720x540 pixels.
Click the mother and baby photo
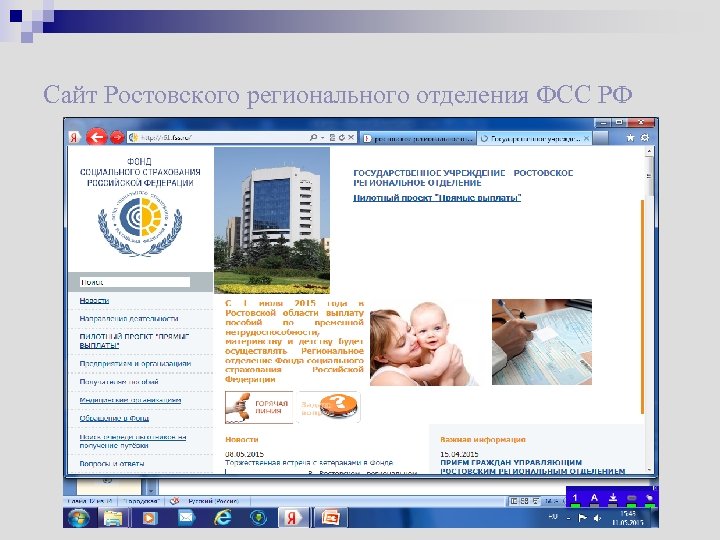coord(424,343)
